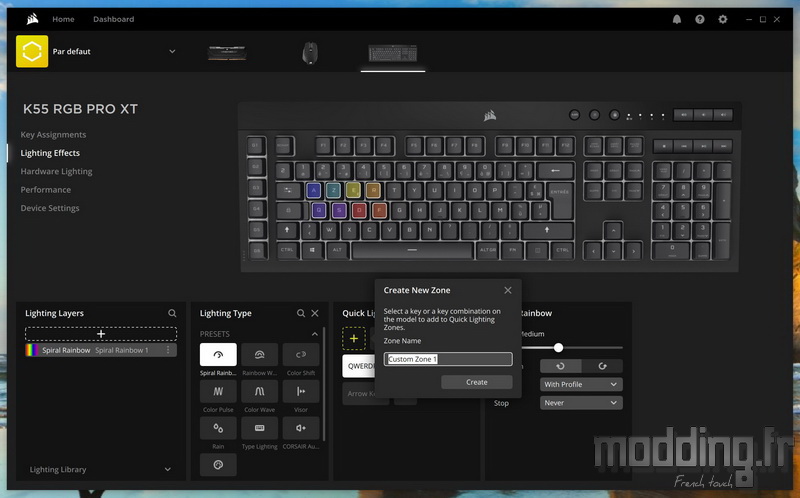The width and height of the screenshot is (800, 498).
Task: Search lighting types magnifier icon
Action: [x=301, y=313]
